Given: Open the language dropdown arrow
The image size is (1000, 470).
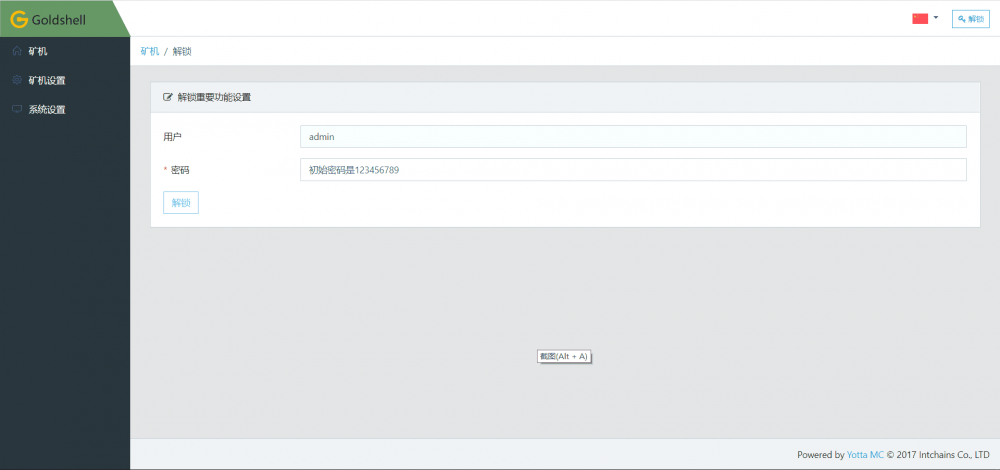Looking at the screenshot, I should (936, 18).
